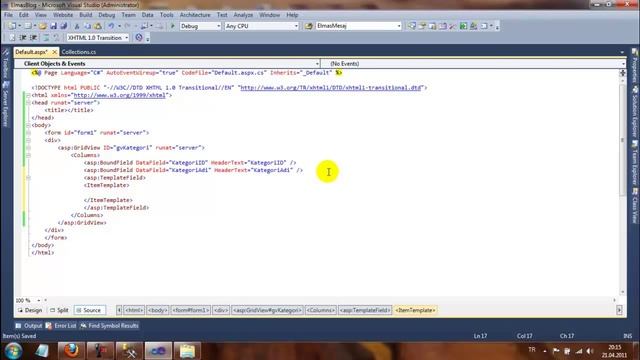
Task: Open the Website menu
Action: [63, 15]
